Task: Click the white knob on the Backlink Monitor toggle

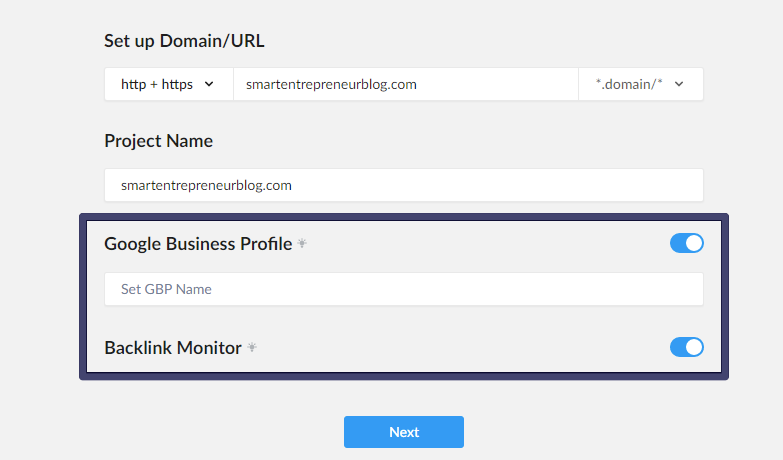Action: pos(694,347)
